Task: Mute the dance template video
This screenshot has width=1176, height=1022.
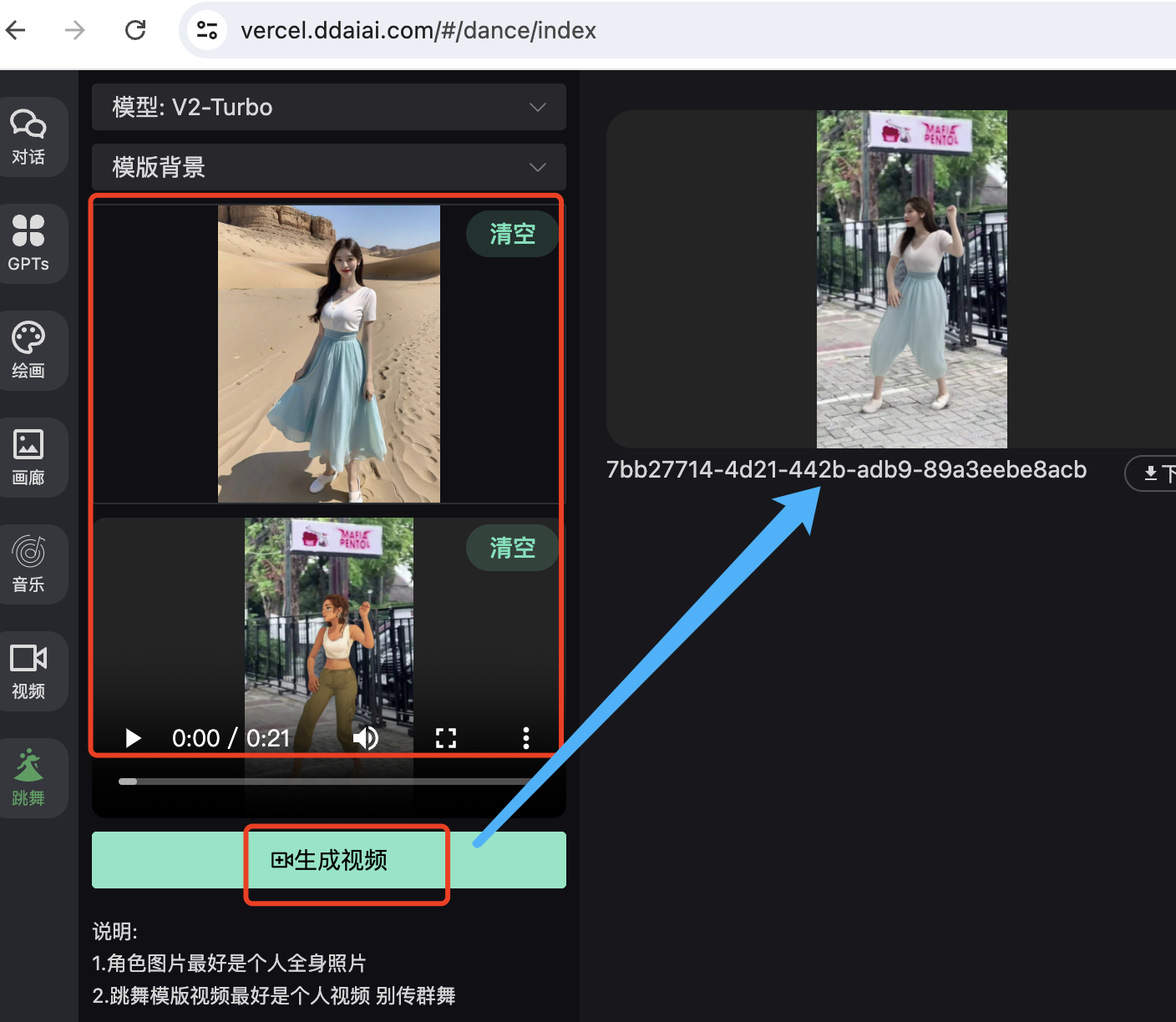Action: [365, 738]
